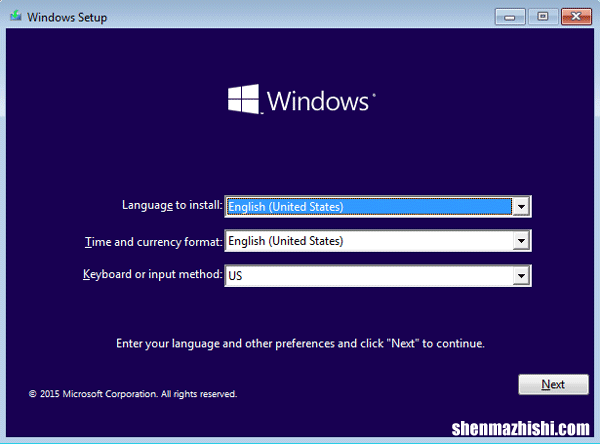Expand the Time and currency format arrow
Image resolution: width=600 pixels, height=444 pixels.
coord(521,241)
